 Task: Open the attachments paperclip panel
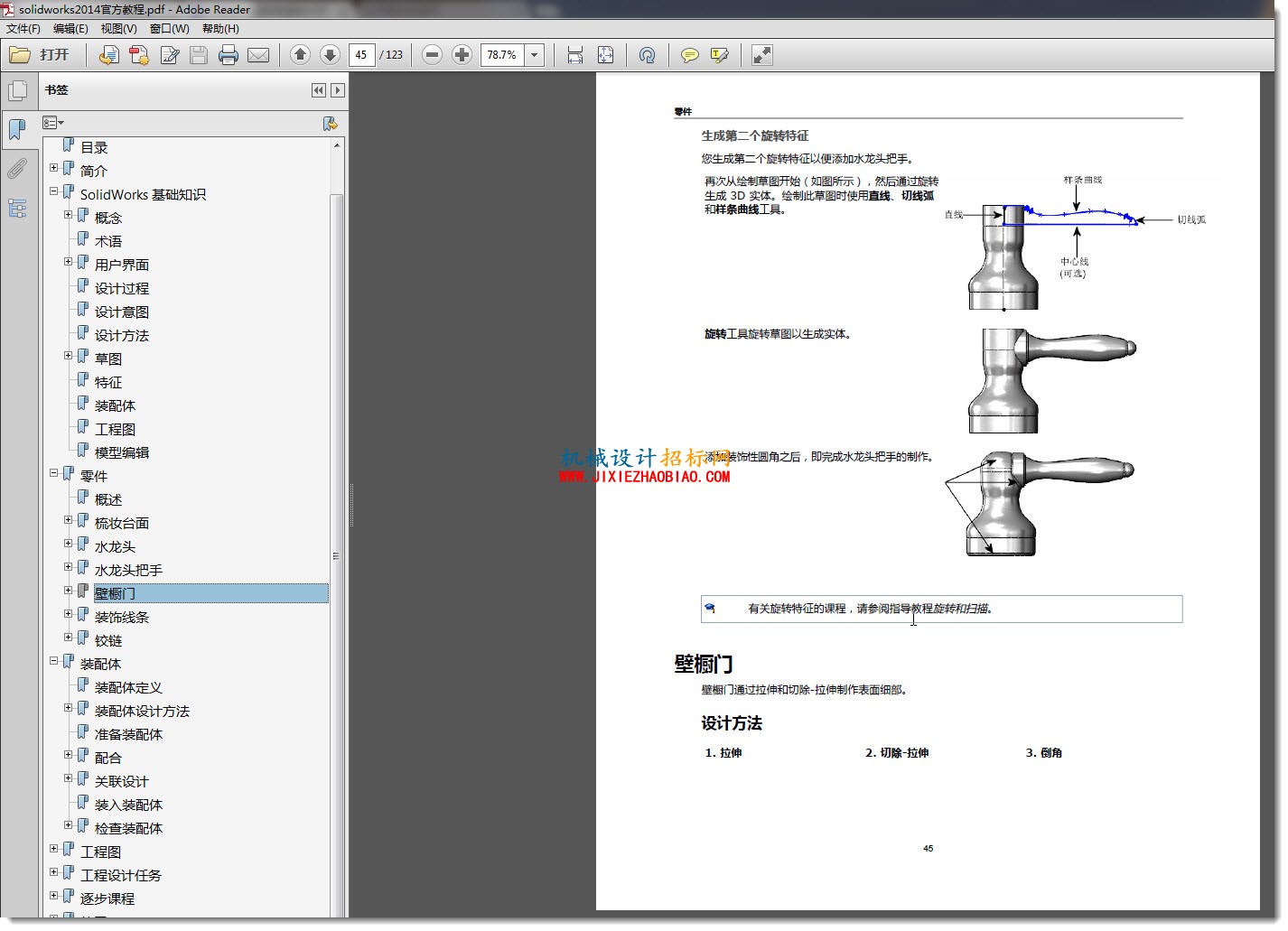(x=17, y=169)
